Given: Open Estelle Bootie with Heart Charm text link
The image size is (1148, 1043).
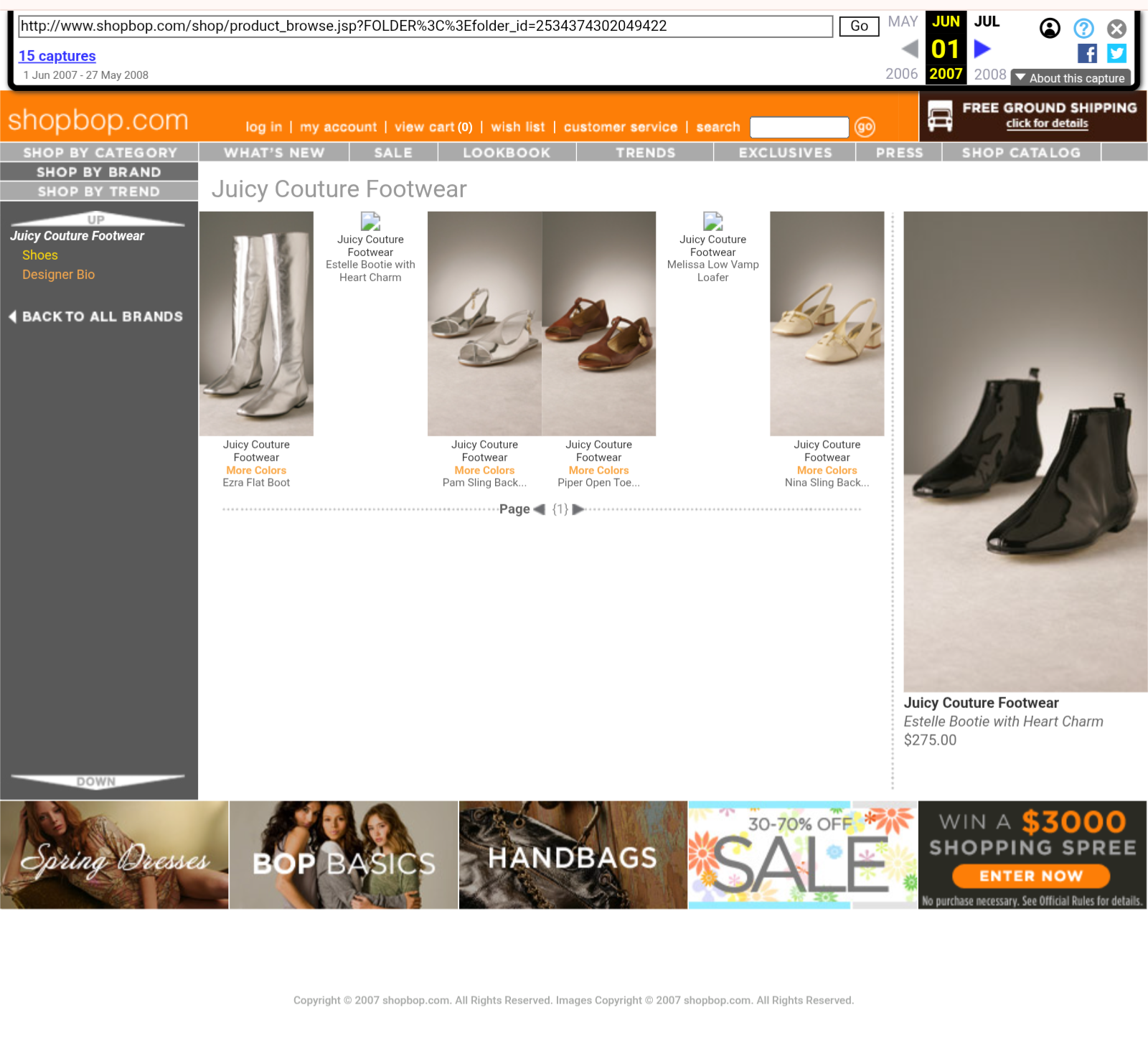Looking at the screenshot, I should (x=370, y=271).
